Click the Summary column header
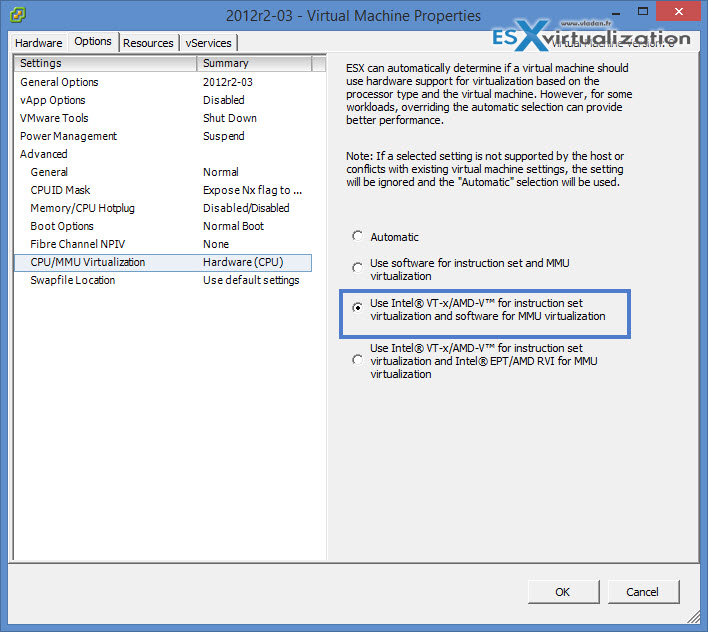 pos(254,63)
